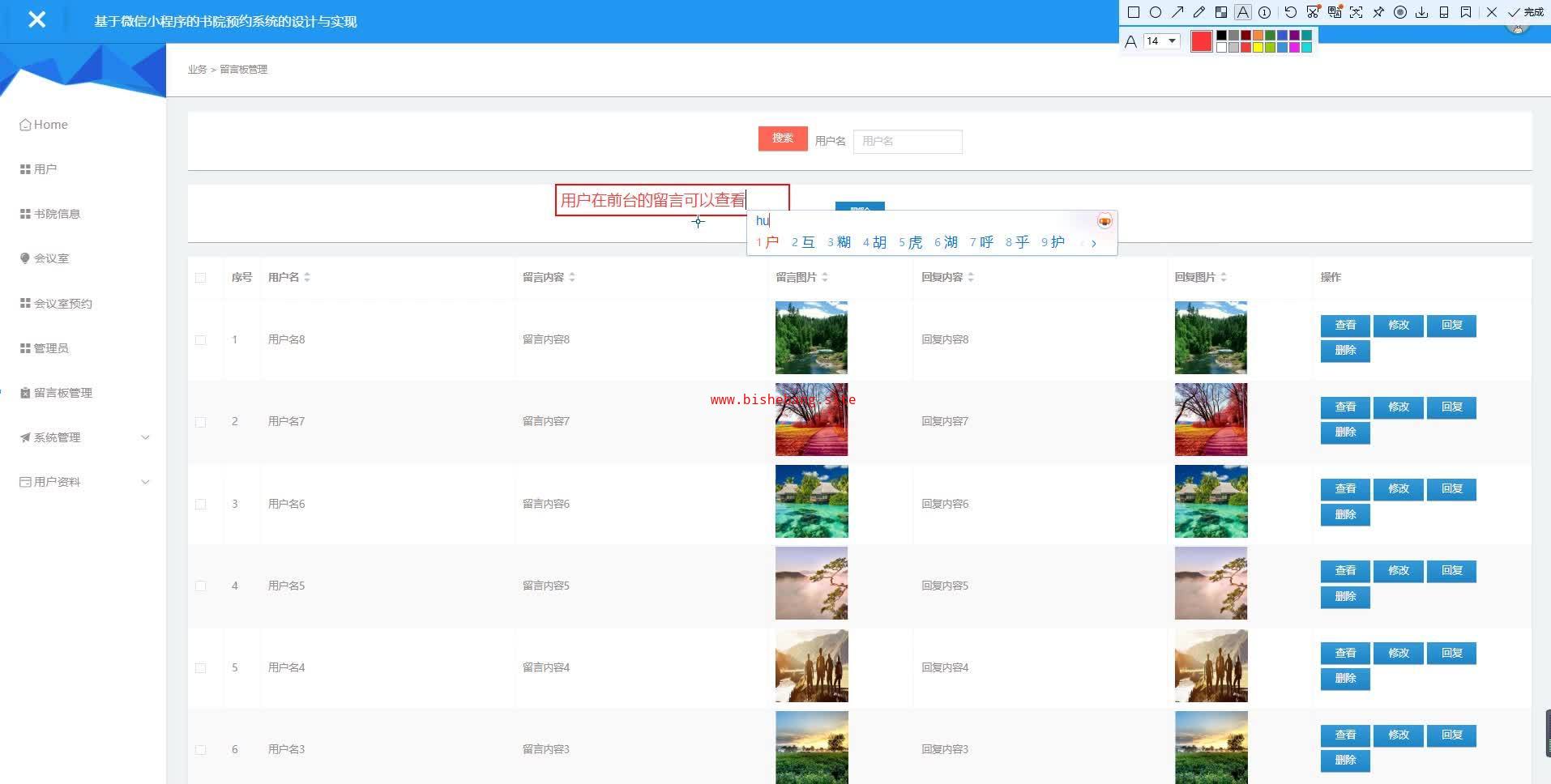Save screenshot with download icon
Screen dimensions: 1551x784
1421,12
